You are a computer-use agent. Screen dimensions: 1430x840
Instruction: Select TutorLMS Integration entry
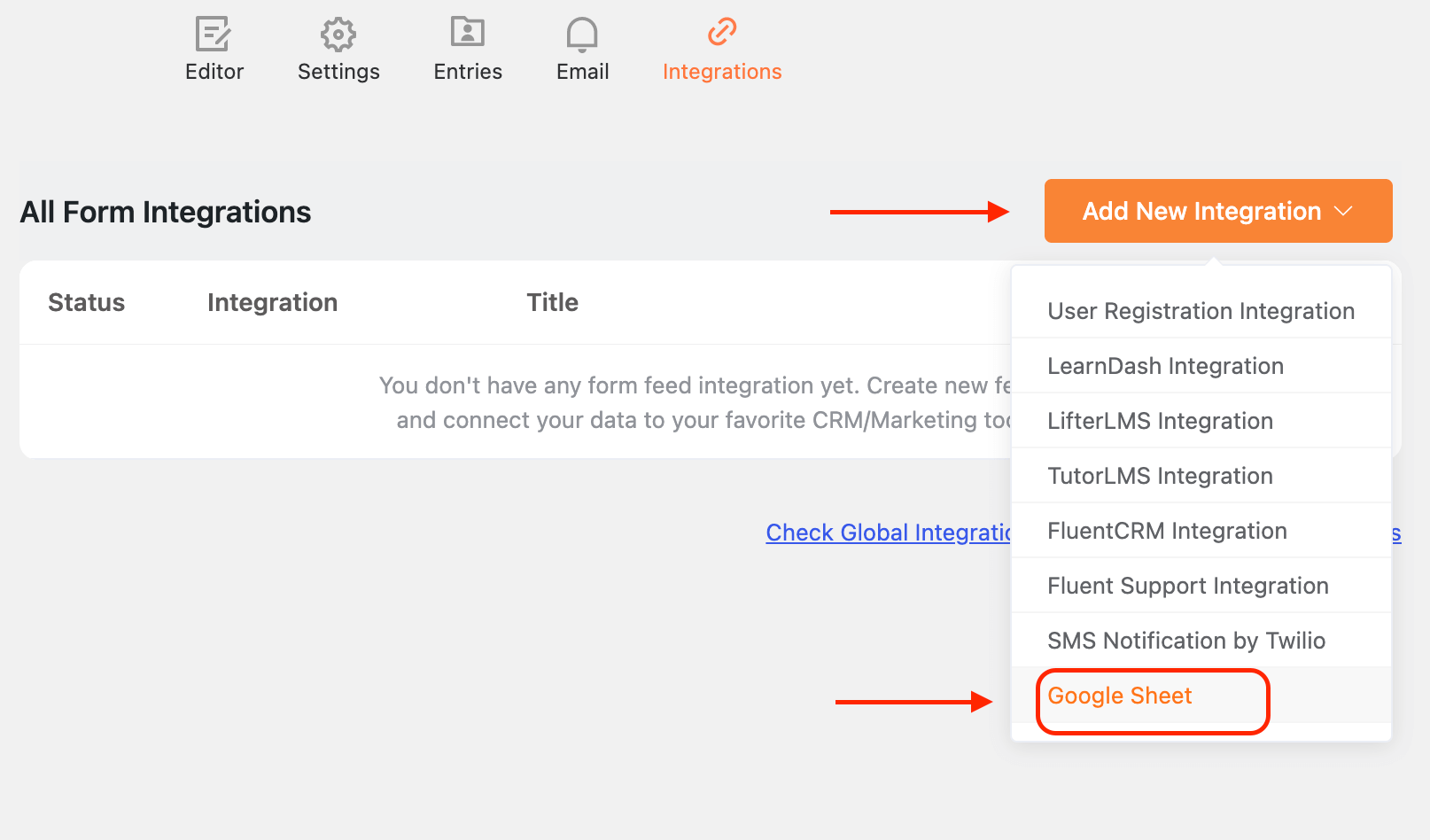point(1201,476)
